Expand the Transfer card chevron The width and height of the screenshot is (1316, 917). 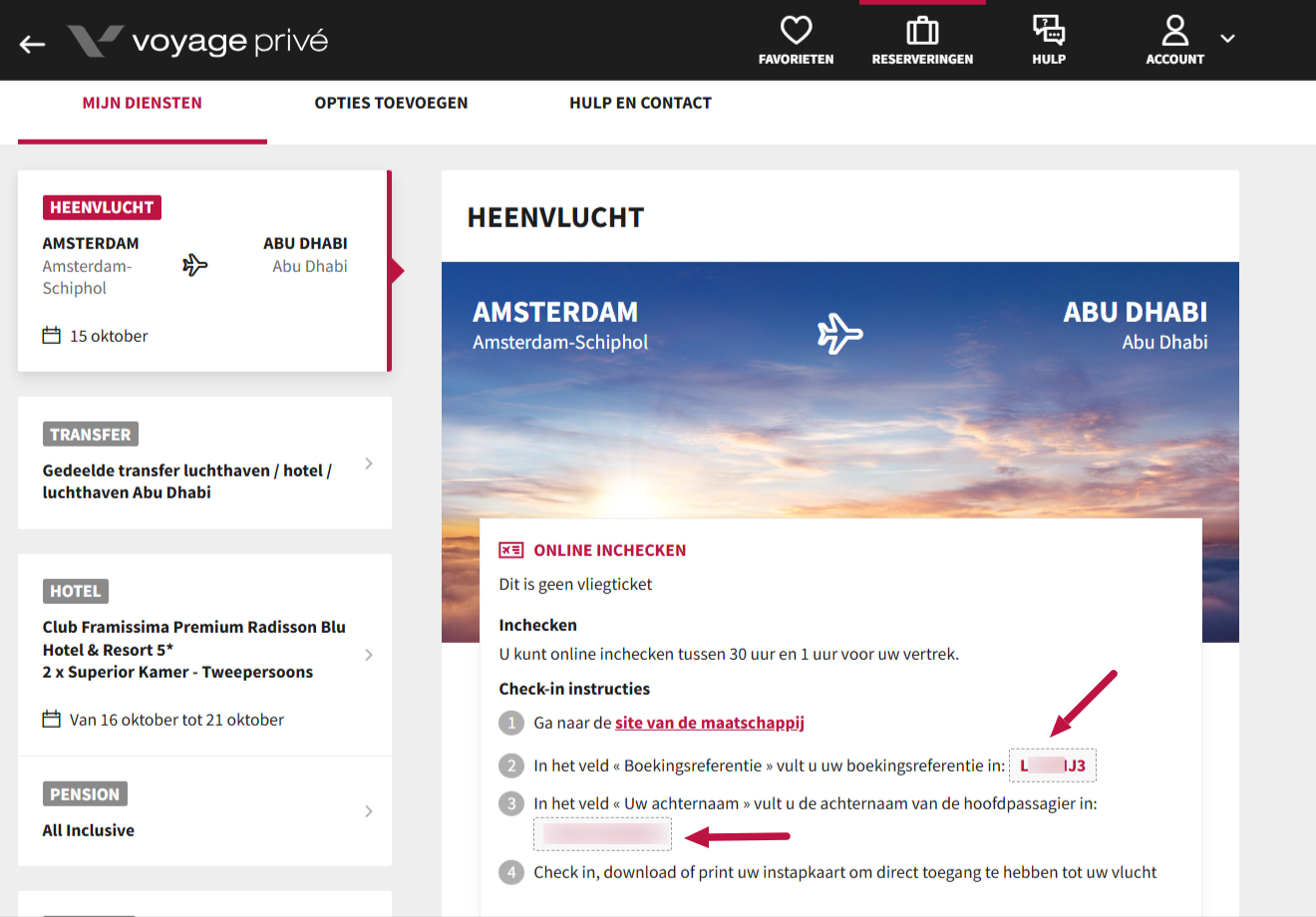point(369,463)
